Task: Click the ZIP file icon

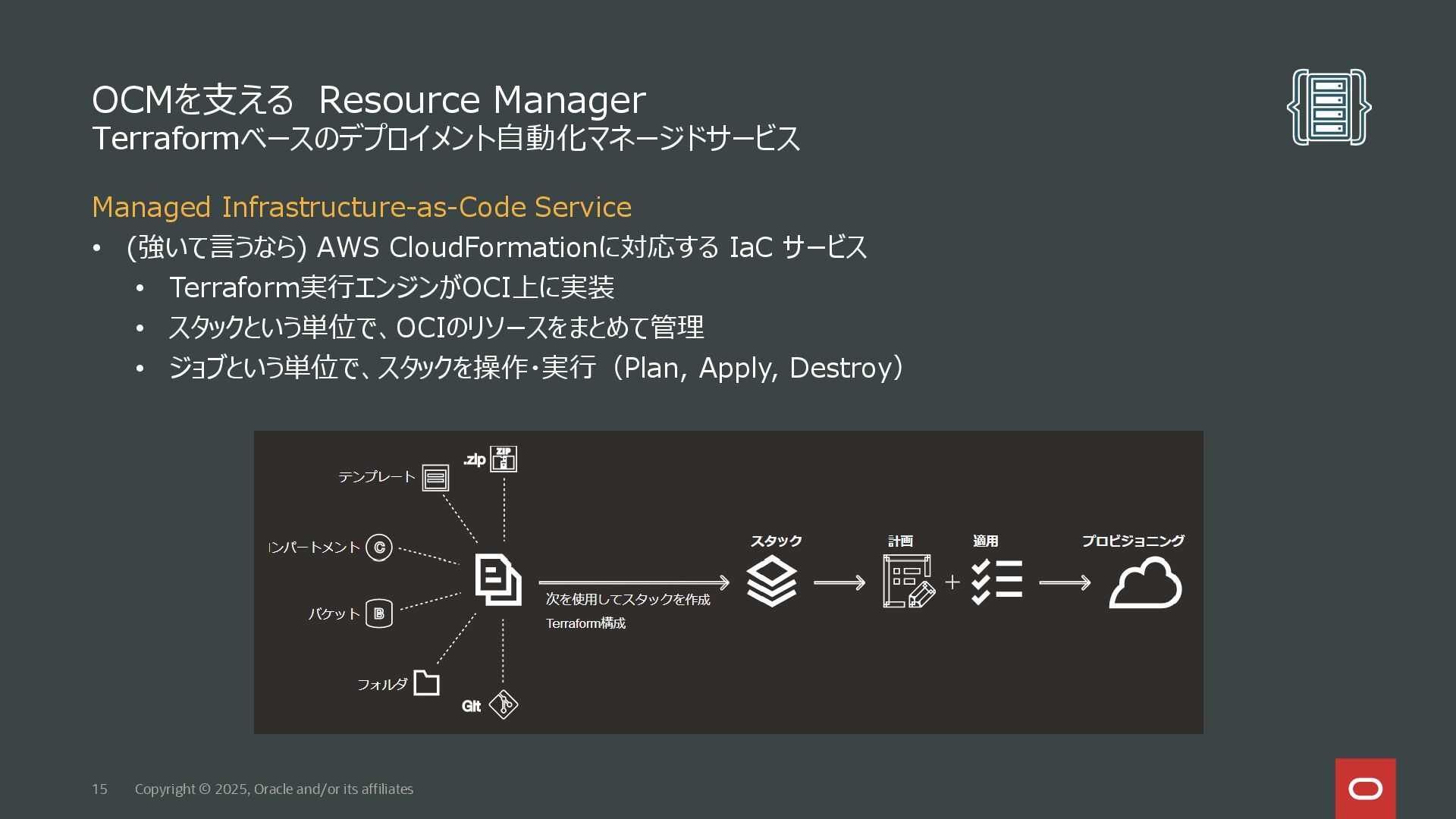Action: (x=504, y=459)
